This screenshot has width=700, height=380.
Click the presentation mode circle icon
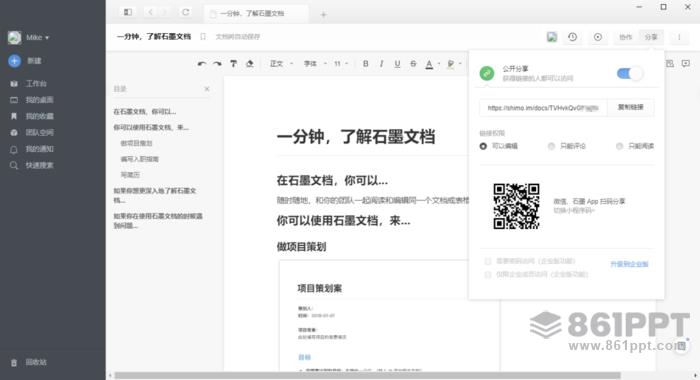[598, 37]
